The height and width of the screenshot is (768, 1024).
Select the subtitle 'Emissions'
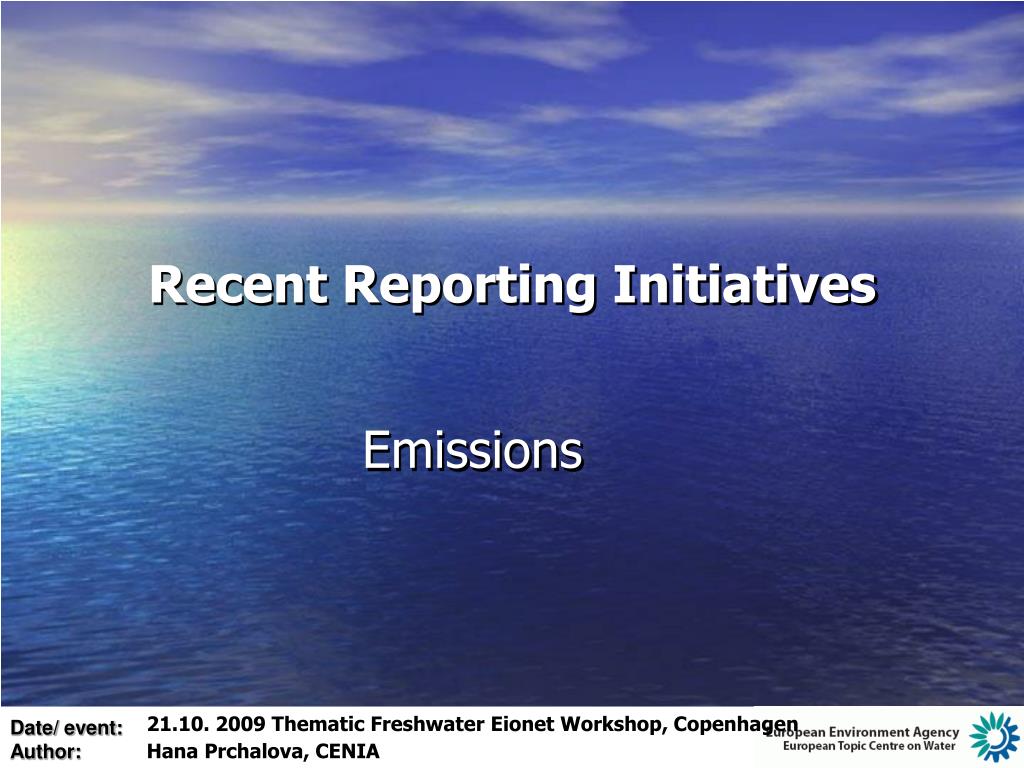click(x=473, y=451)
